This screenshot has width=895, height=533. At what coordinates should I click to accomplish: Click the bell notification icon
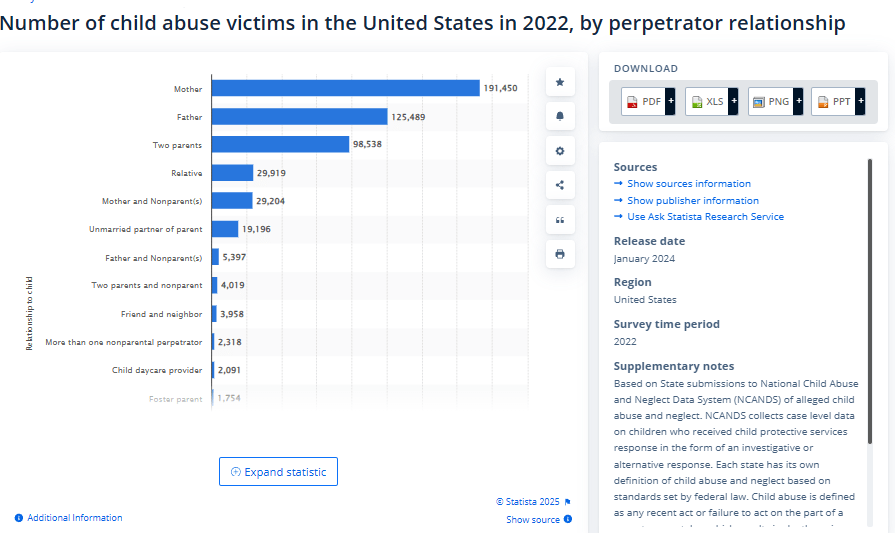(x=559, y=116)
